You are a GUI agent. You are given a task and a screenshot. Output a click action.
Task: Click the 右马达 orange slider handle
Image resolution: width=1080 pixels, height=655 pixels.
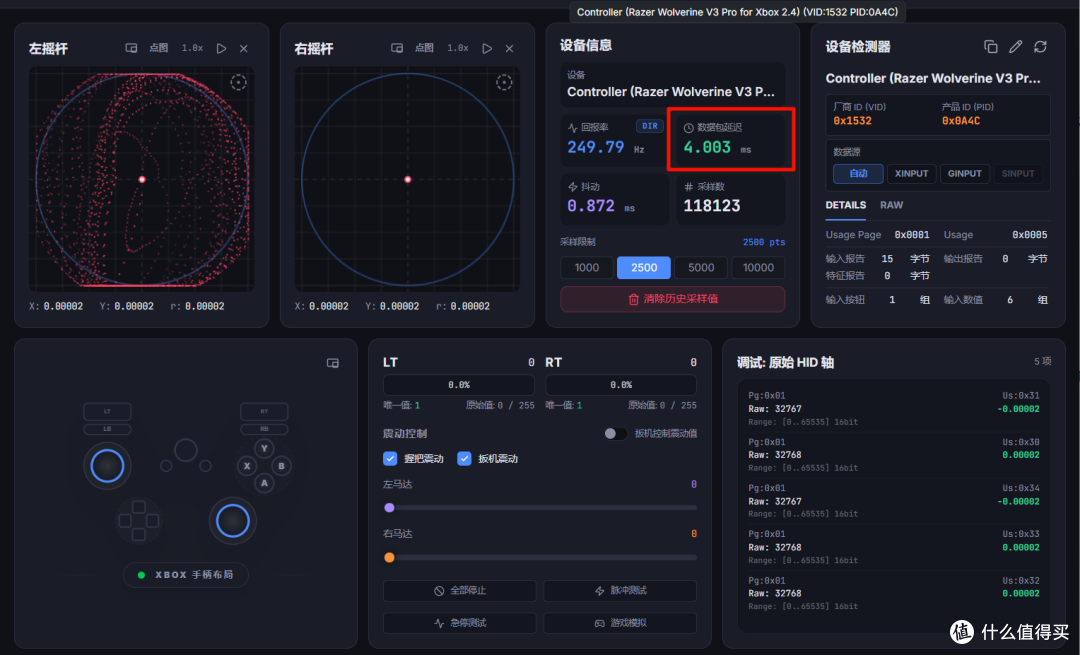point(389,557)
